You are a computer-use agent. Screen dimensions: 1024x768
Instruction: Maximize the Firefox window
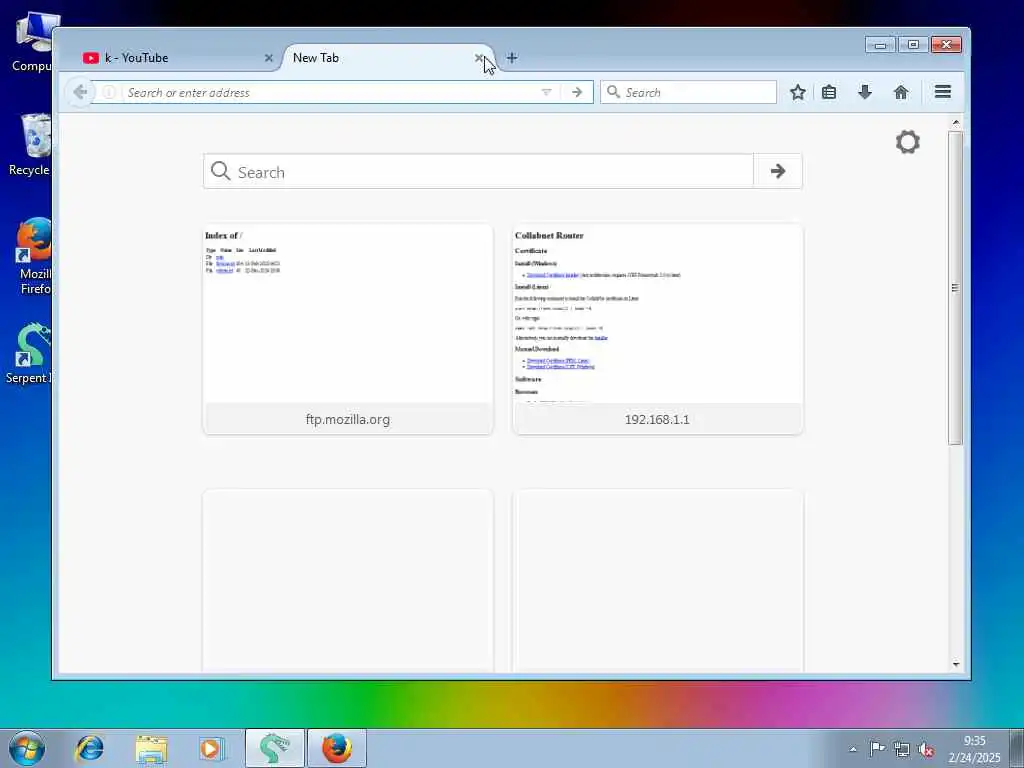point(913,44)
